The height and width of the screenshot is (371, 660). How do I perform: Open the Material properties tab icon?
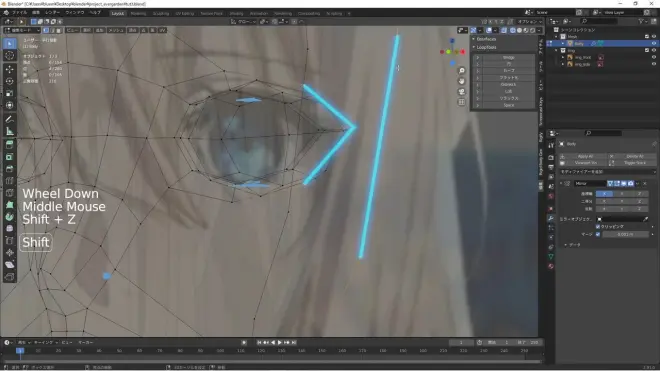click(x=551, y=266)
